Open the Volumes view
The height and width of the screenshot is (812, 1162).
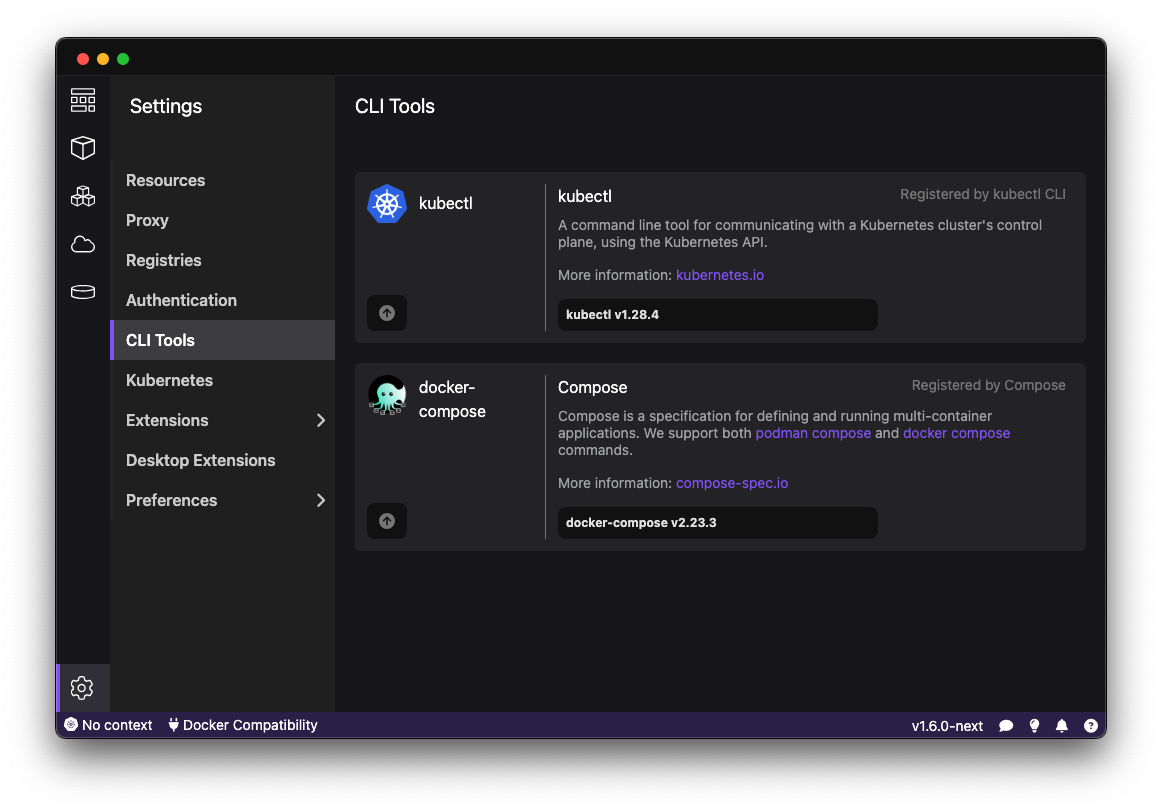pos(83,292)
